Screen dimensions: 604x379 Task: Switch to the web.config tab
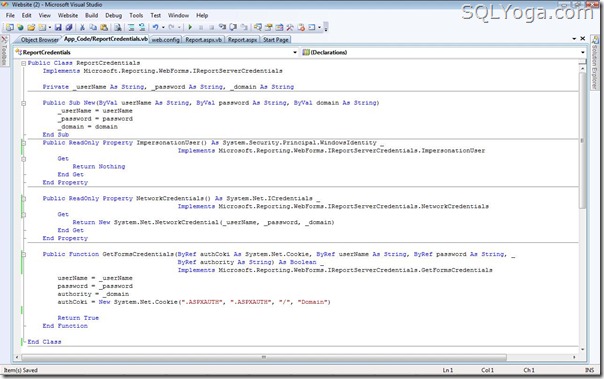[x=165, y=39]
